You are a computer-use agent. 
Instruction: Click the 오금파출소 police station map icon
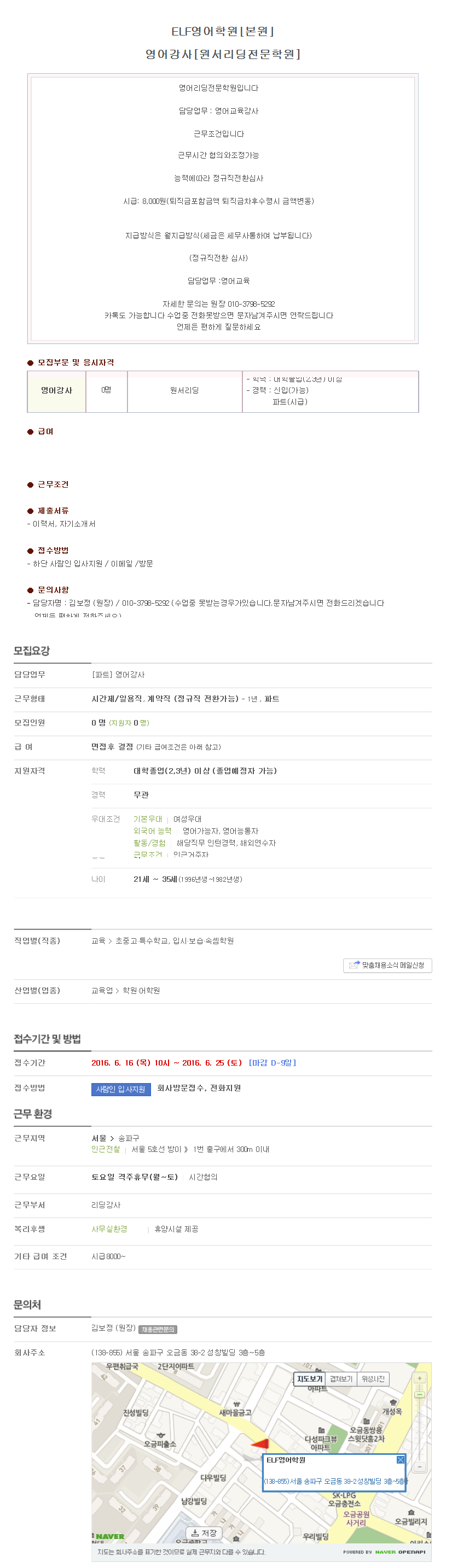[x=161, y=1435]
